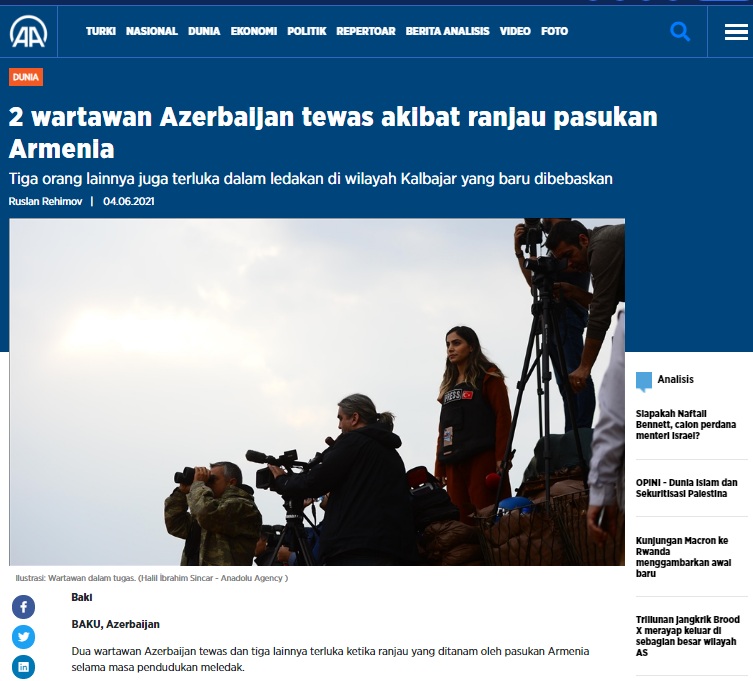Click the BAKU, Azerbaijan dateline
This screenshot has height=681, width=753.
coord(116,624)
